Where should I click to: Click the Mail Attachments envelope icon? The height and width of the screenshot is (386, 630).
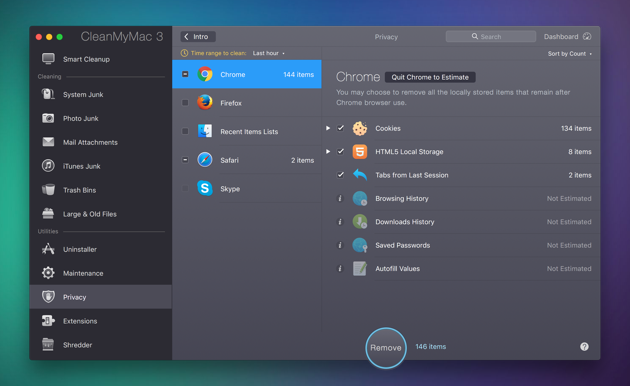(48, 142)
